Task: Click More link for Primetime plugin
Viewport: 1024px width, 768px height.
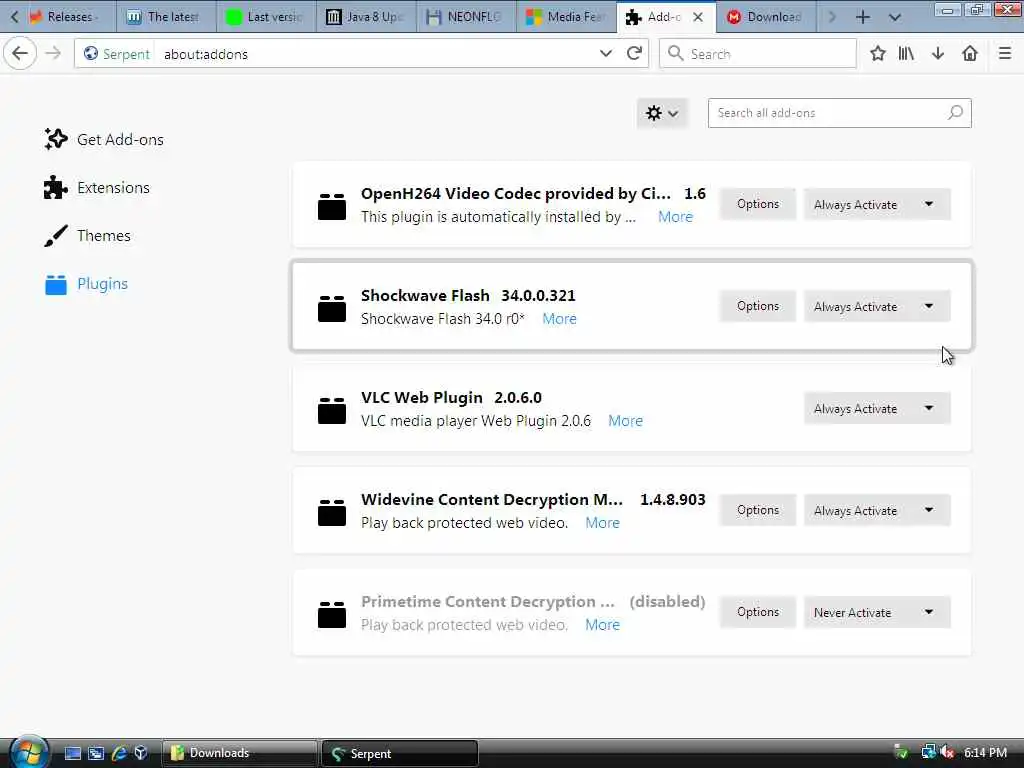Action: [x=602, y=624]
